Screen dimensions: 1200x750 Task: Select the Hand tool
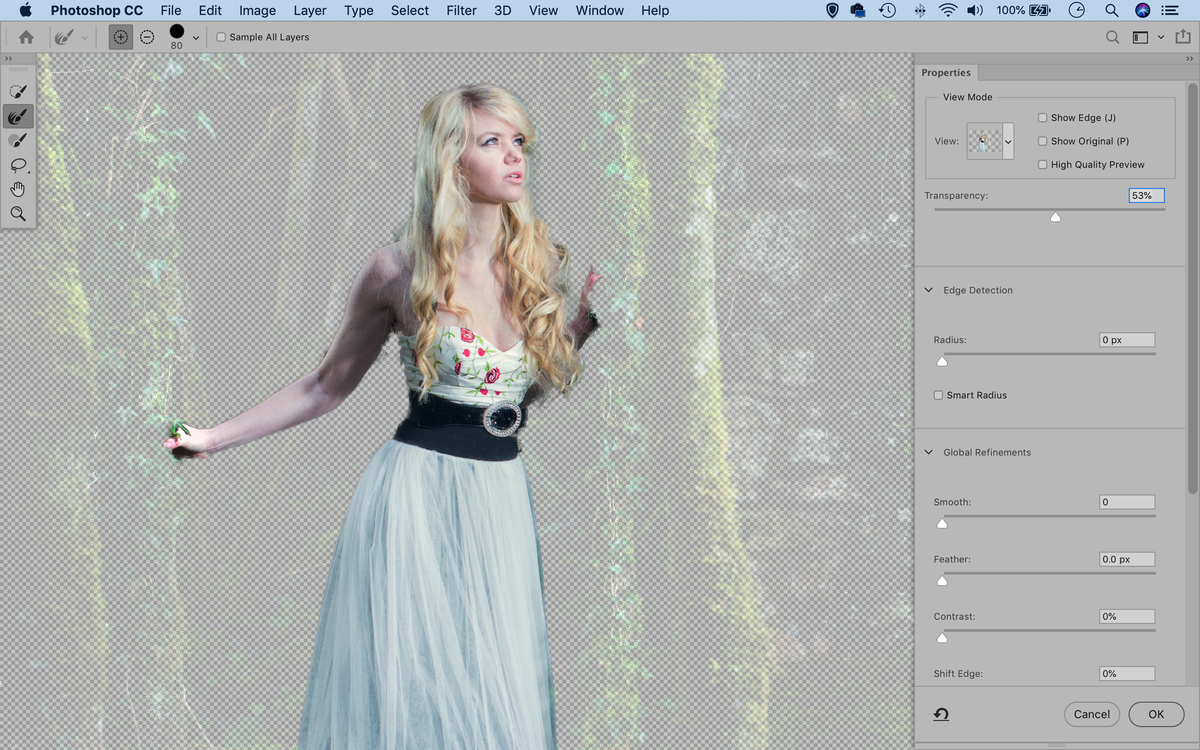coord(17,189)
